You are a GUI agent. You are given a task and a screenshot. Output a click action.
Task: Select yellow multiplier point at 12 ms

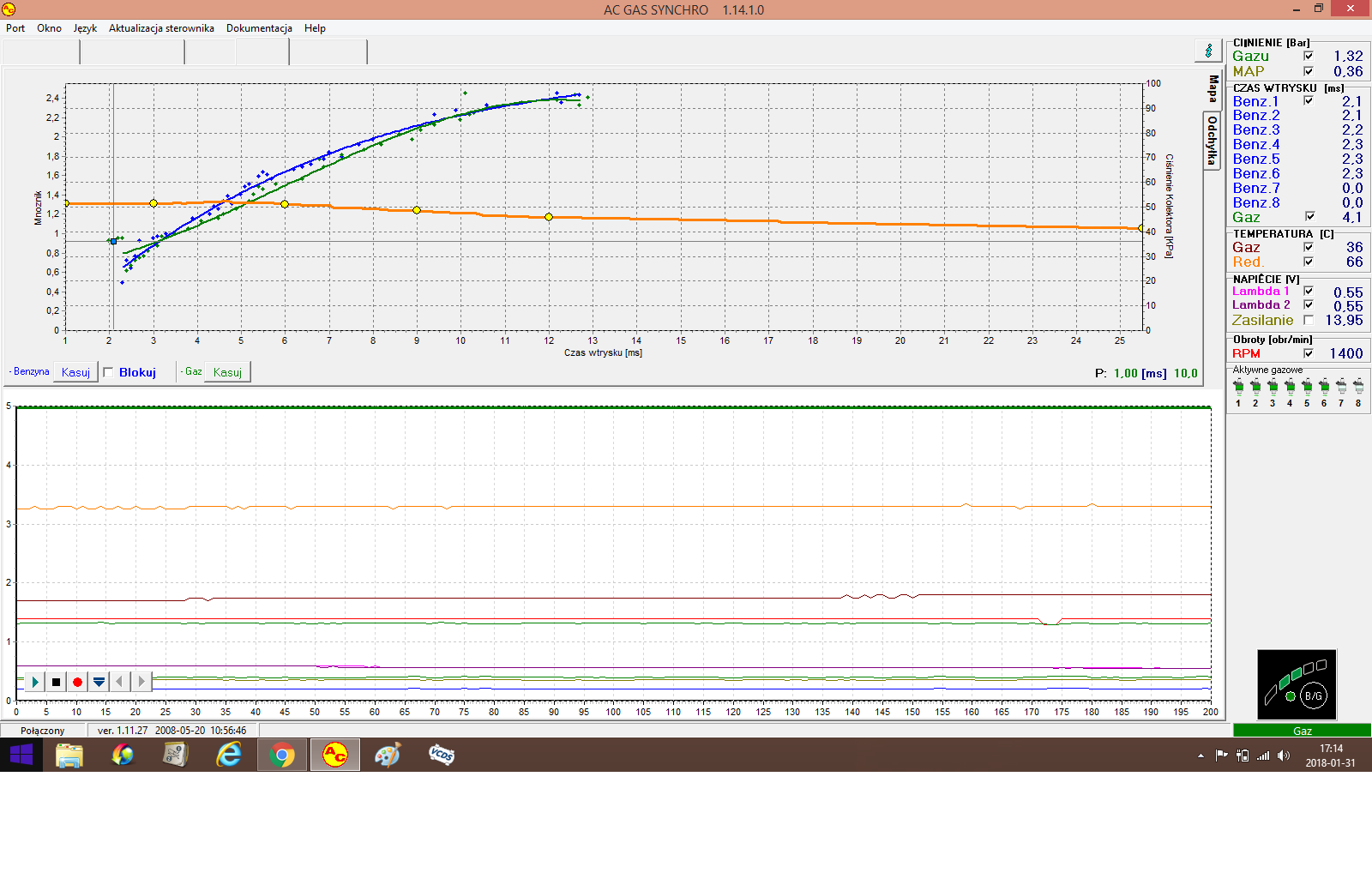(549, 217)
